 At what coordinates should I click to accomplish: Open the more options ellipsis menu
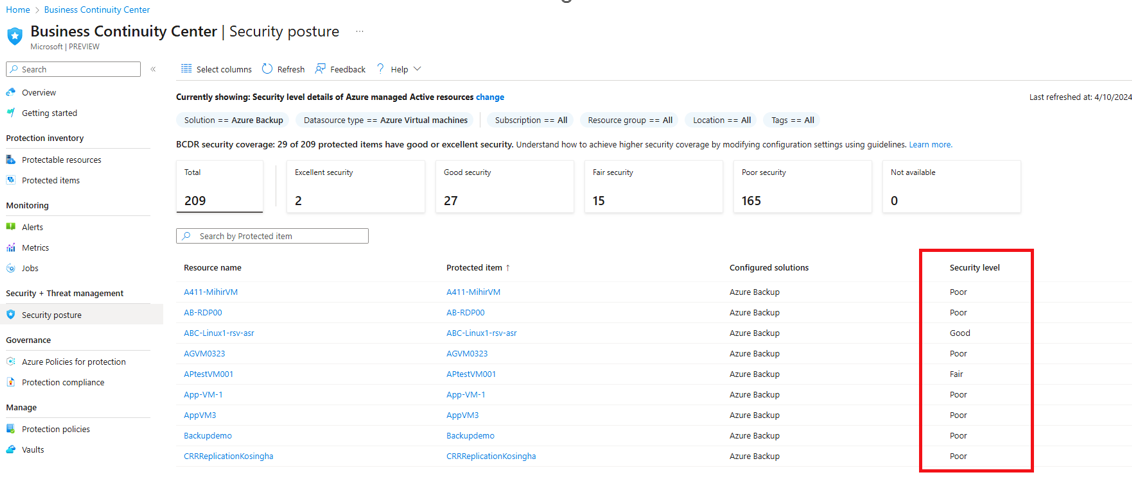[359, 32]
